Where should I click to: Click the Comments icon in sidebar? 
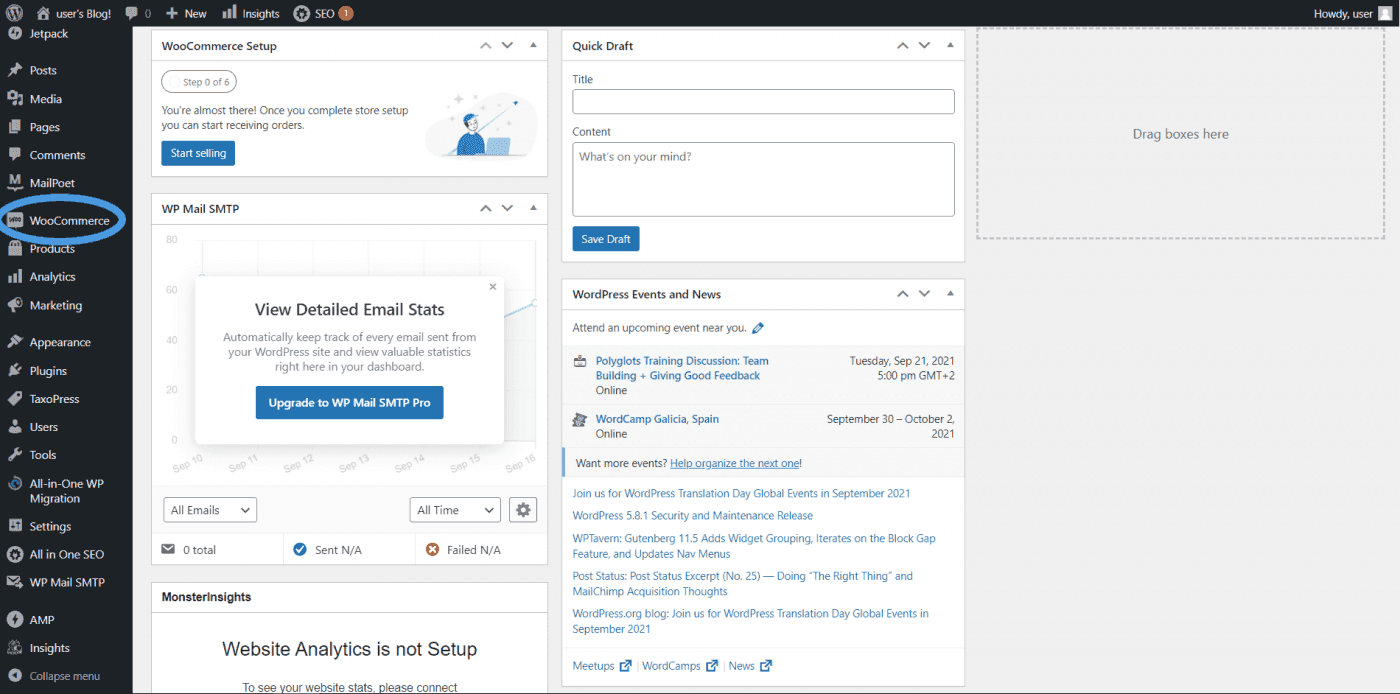14,155
